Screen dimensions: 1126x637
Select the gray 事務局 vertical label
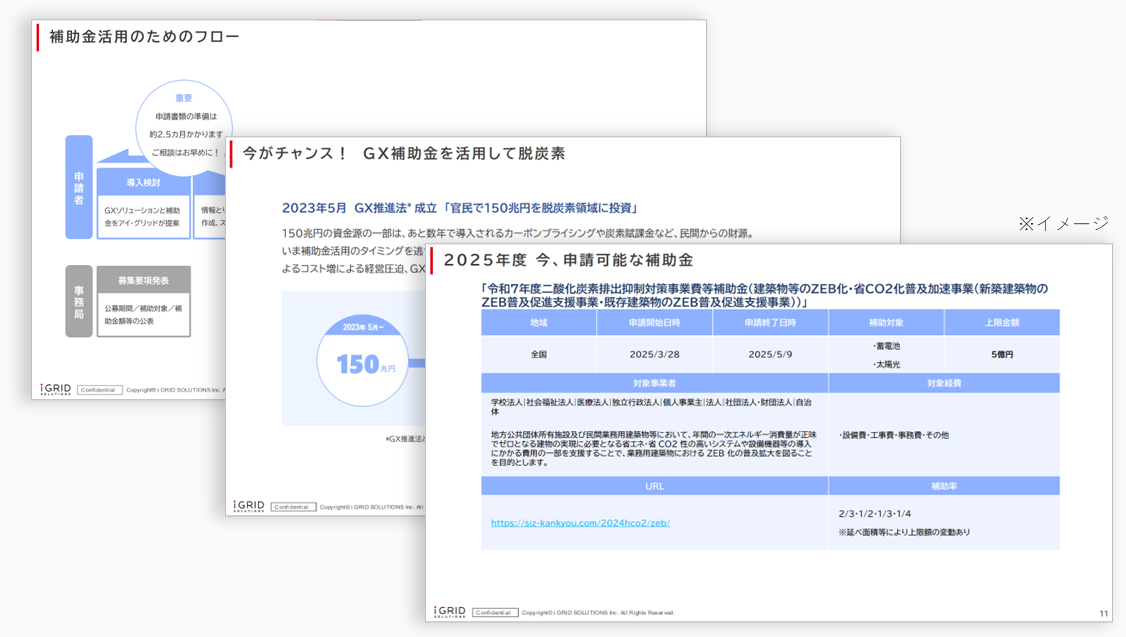[x=79, y=301]
